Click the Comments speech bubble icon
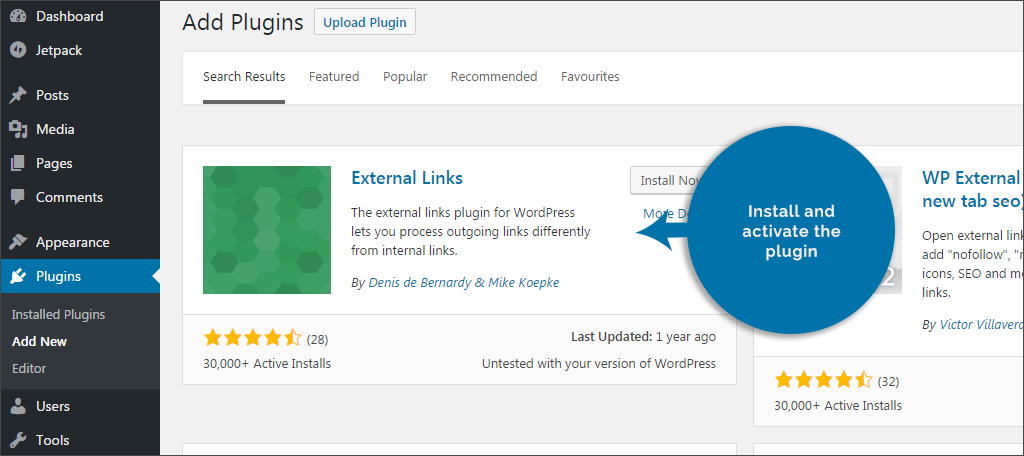This screenshot has height=456, width=1024. point(18,197)
